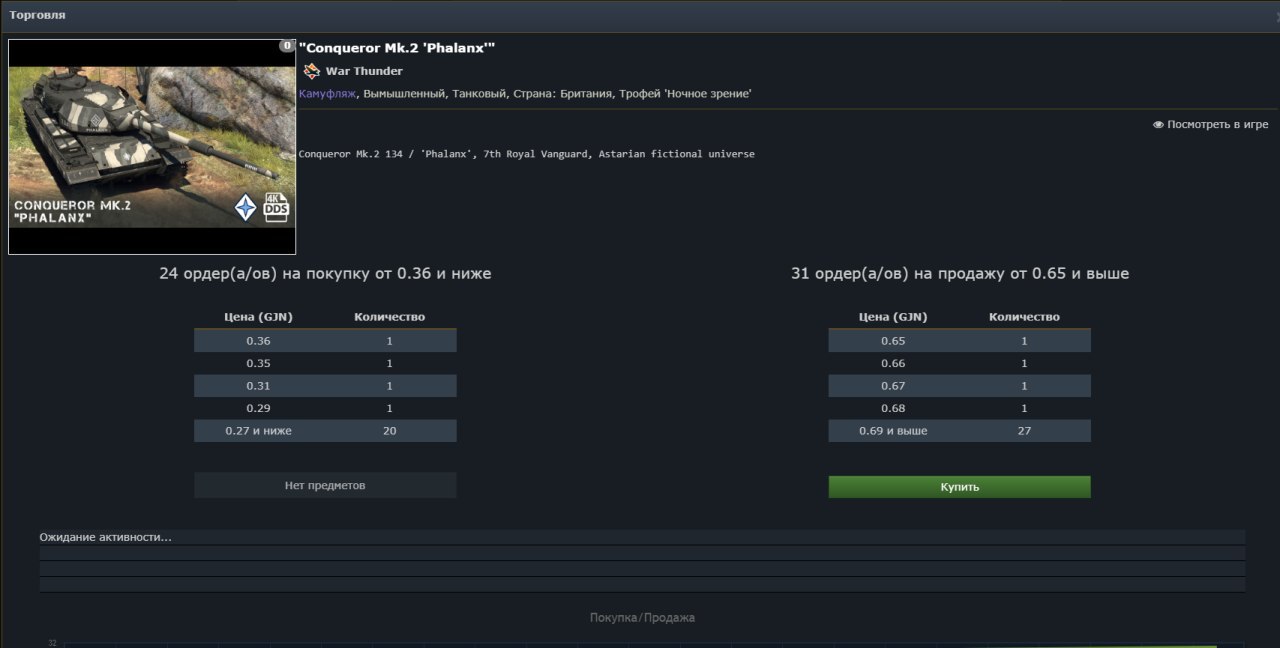1280x648 pixels.
Task: Click the item count badge showing 0
Action: (x=287, y=46)
